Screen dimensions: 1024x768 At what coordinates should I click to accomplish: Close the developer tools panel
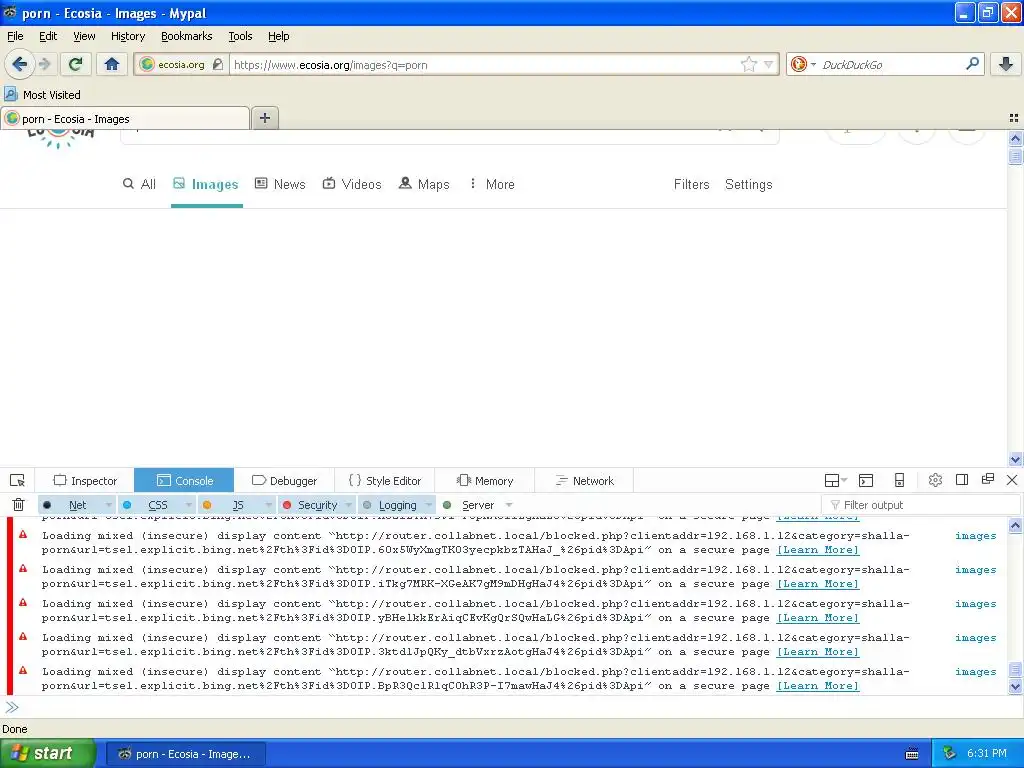pyautogui.click(x=1012, y=480)
